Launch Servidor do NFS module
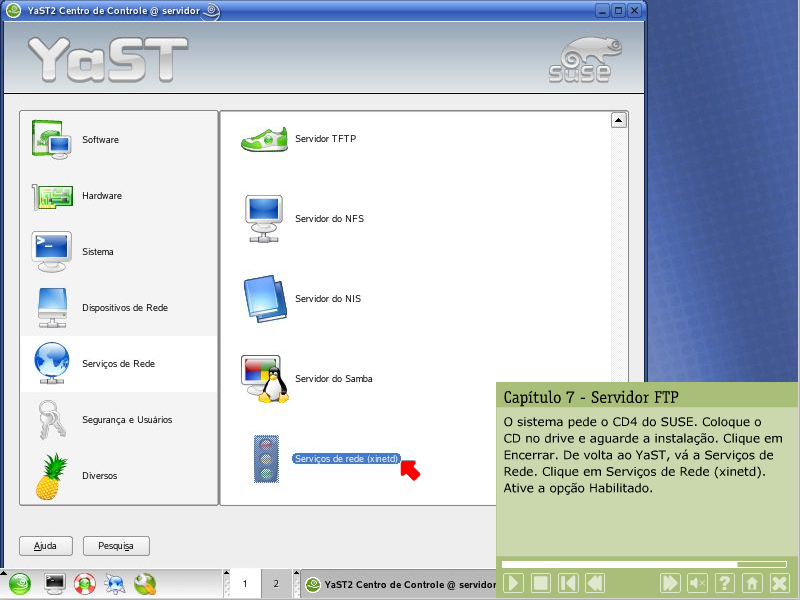 point(328,218)
